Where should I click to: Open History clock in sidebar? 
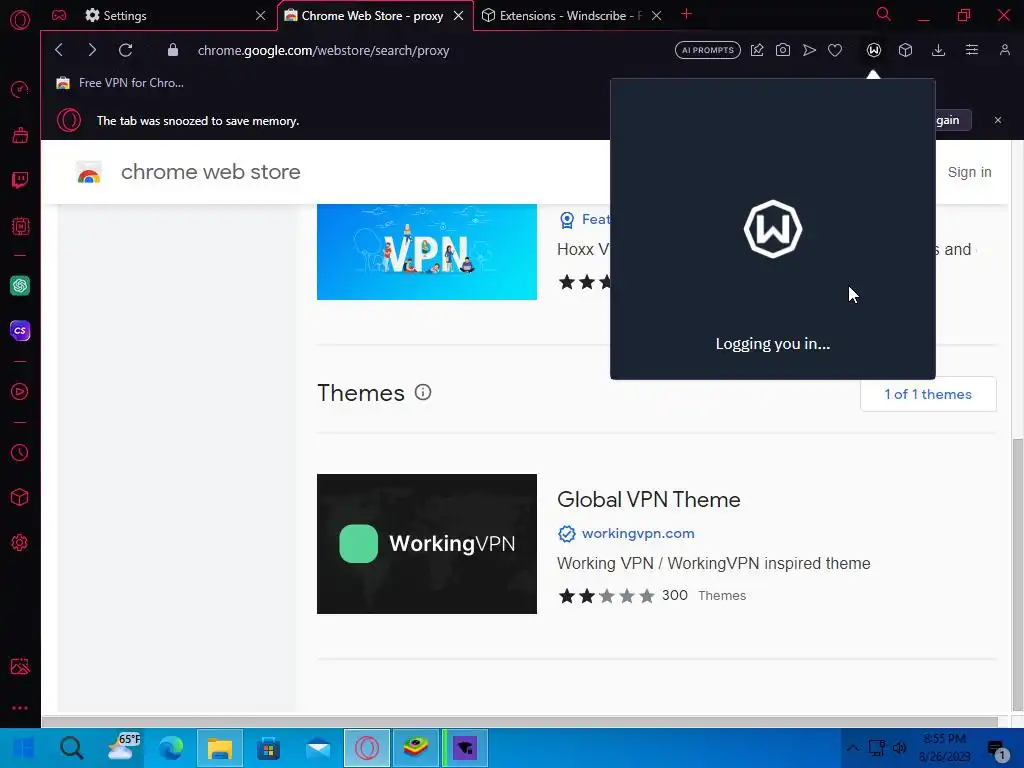click(20, 453)
